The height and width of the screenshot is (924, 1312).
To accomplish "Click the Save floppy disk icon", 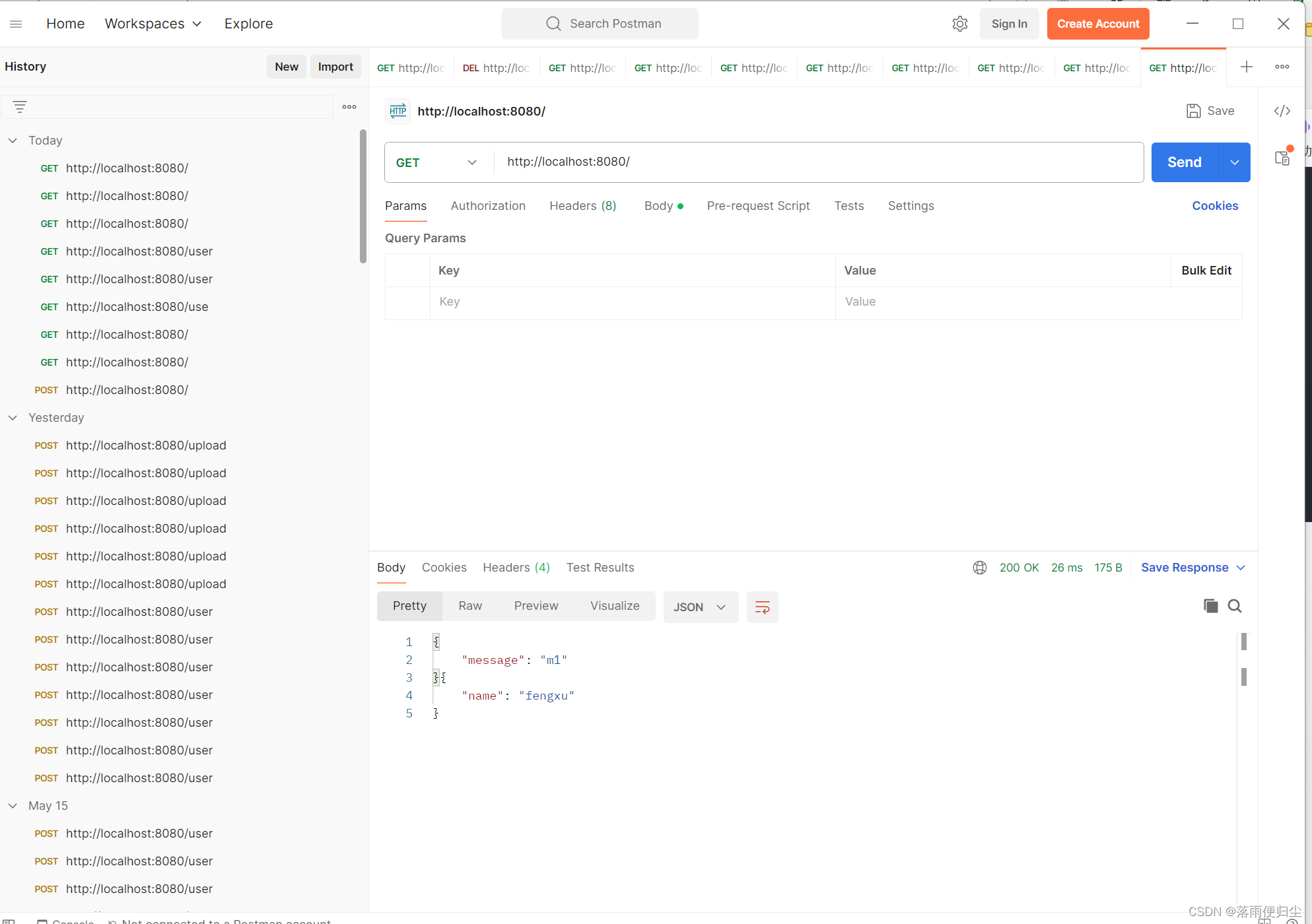I will (x=1194, y=111).
